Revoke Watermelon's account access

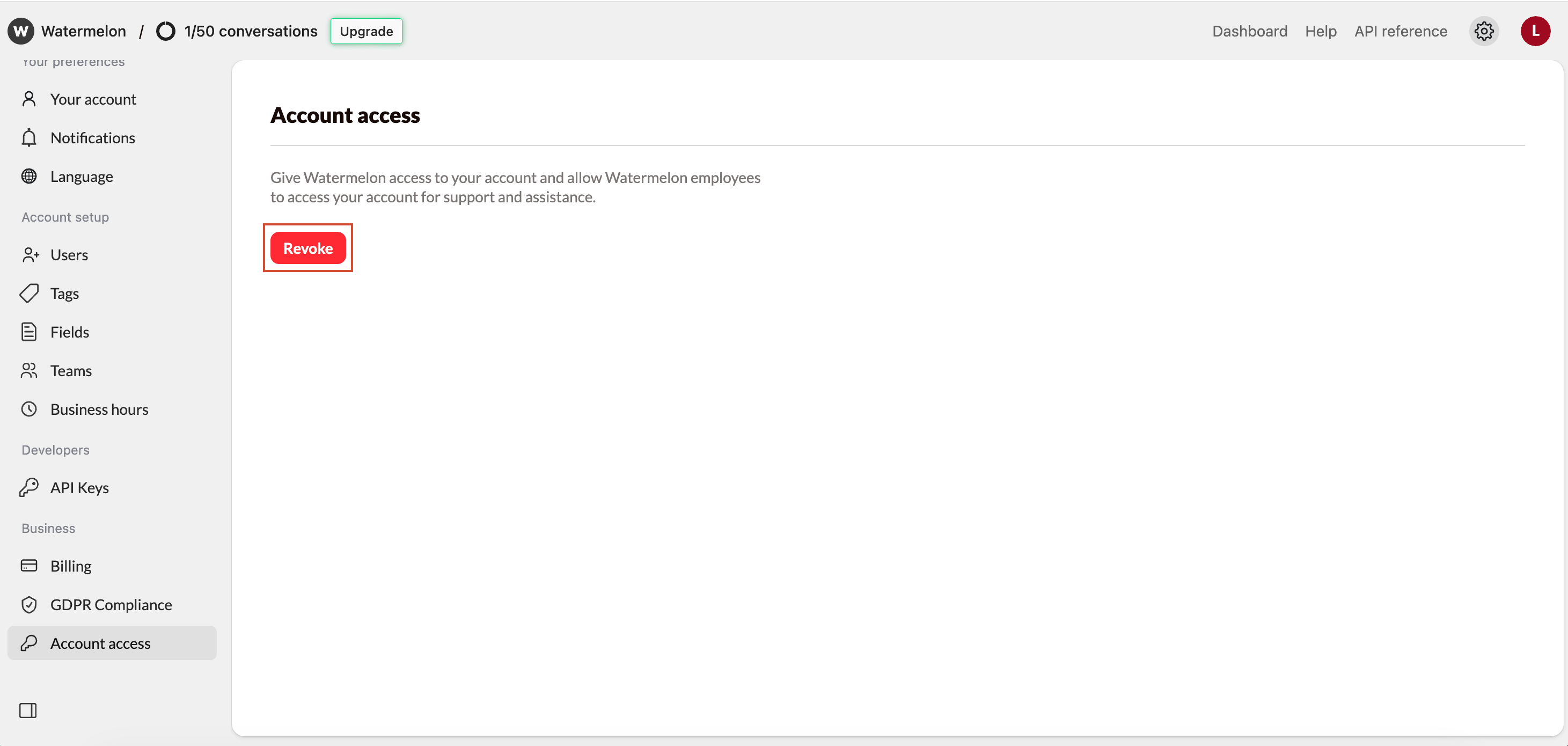308,248
